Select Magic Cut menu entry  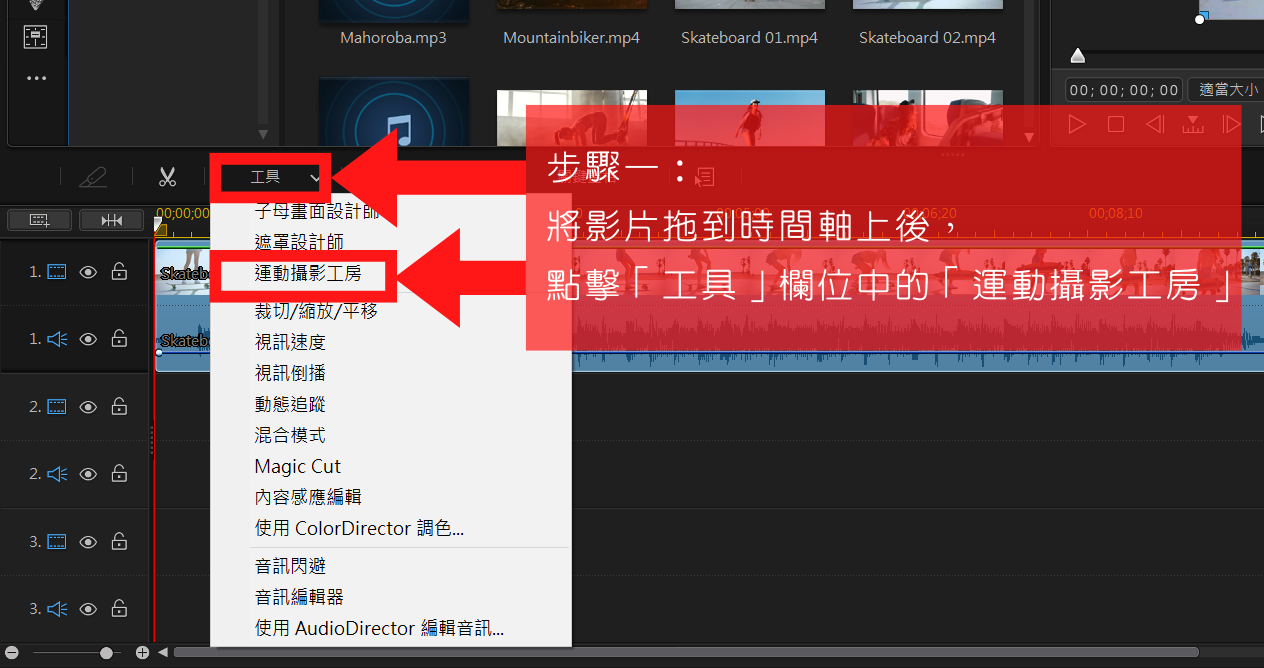[298, 466]
